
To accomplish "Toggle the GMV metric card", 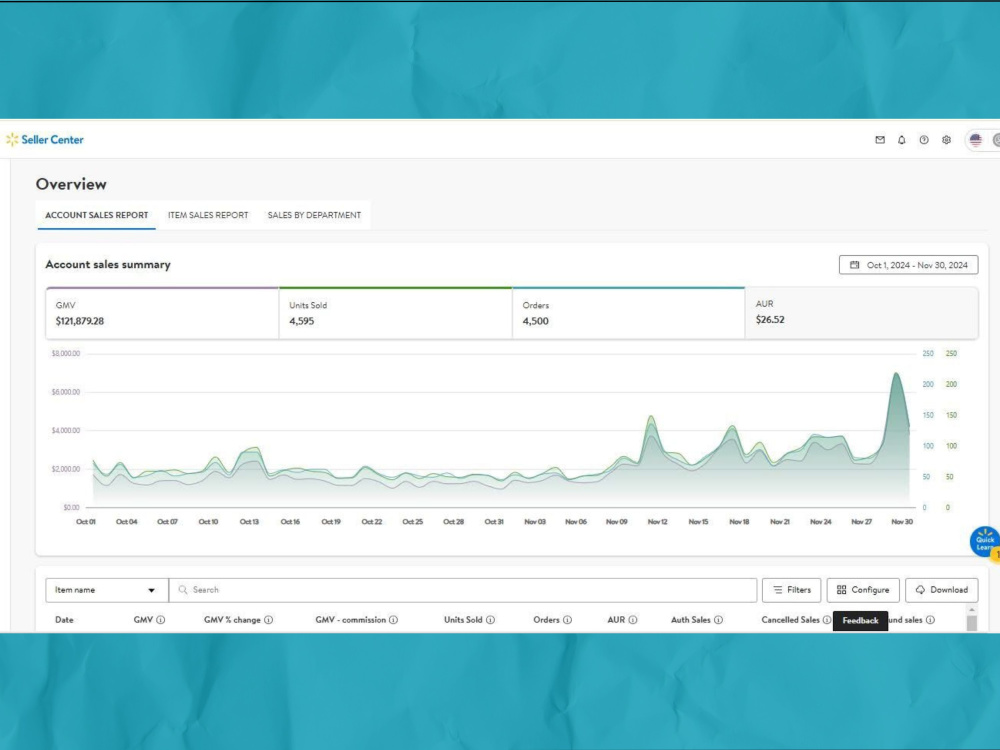I will 162,313.
